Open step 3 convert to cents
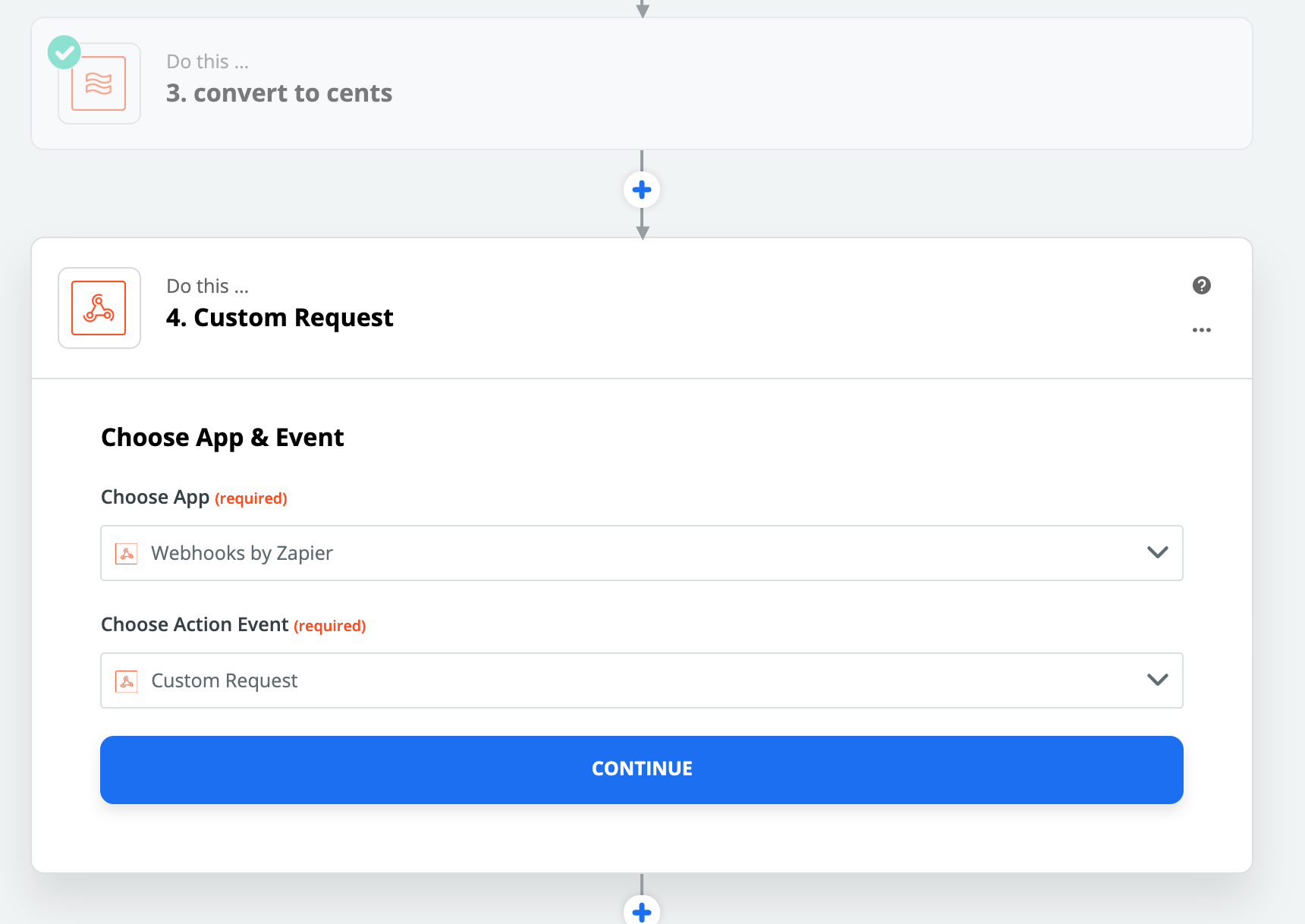 [641, 83]
